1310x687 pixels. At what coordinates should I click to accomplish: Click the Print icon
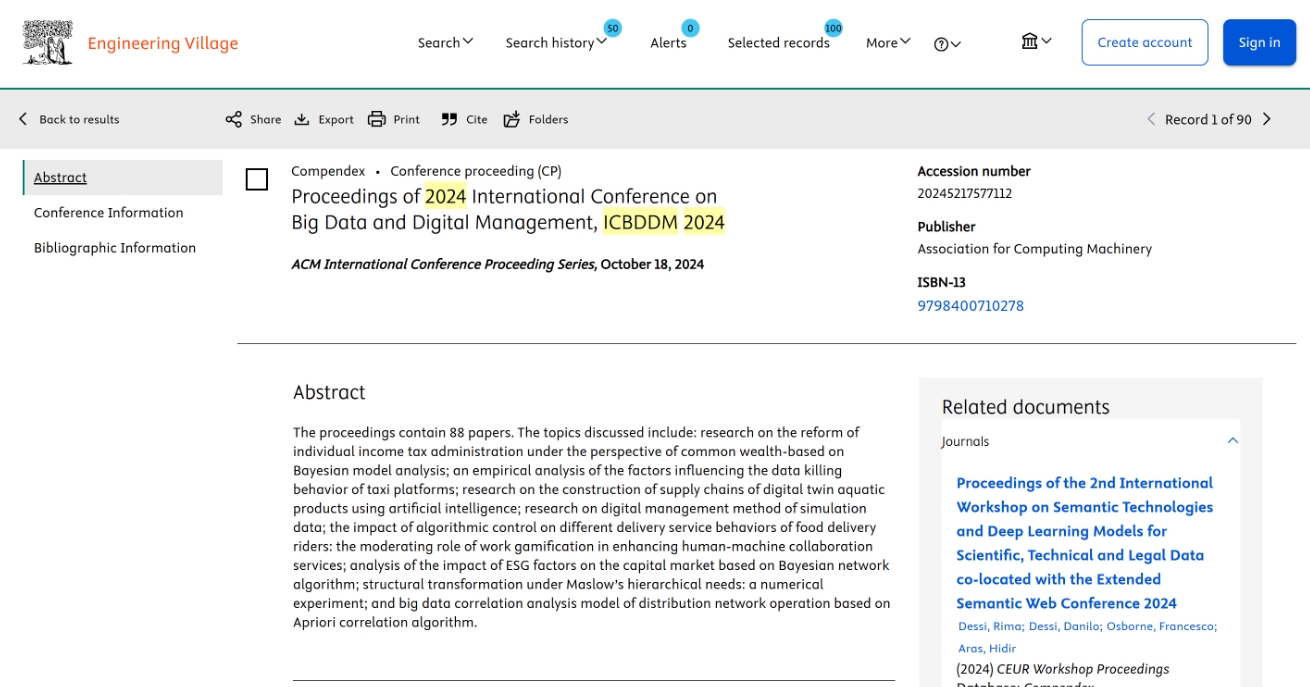point(377,119)
